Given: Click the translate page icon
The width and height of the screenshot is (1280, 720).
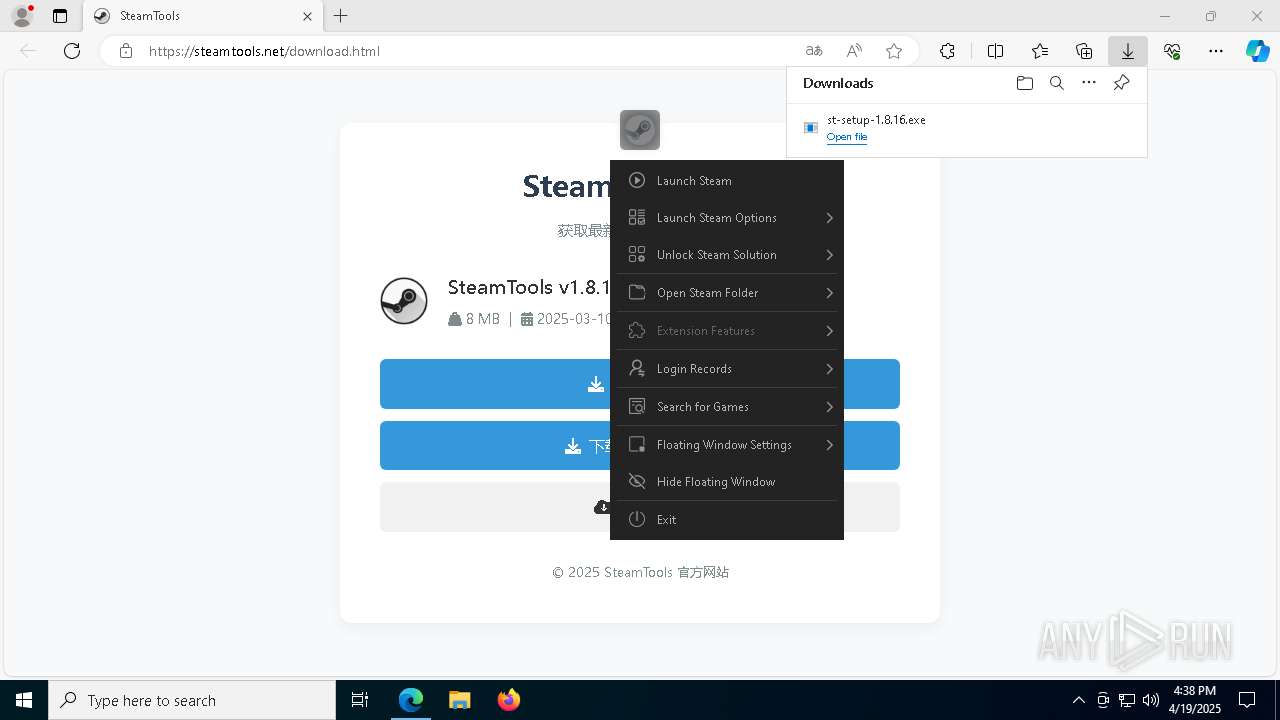Looking at the screenshot, I should point(814,51).
